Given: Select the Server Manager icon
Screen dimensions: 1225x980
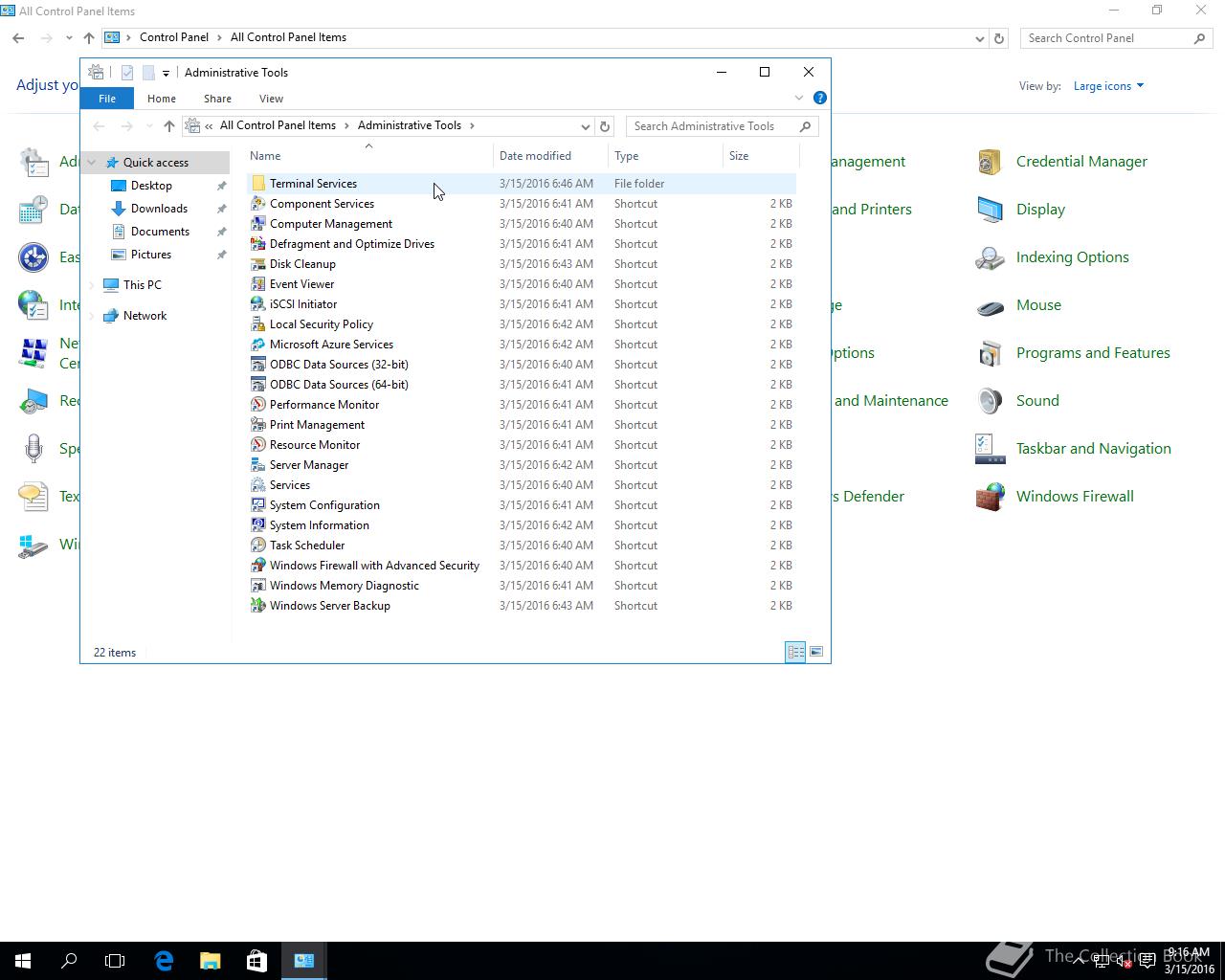Looking at the screenshot, I should pyautogui.click(x=257, y=465).
